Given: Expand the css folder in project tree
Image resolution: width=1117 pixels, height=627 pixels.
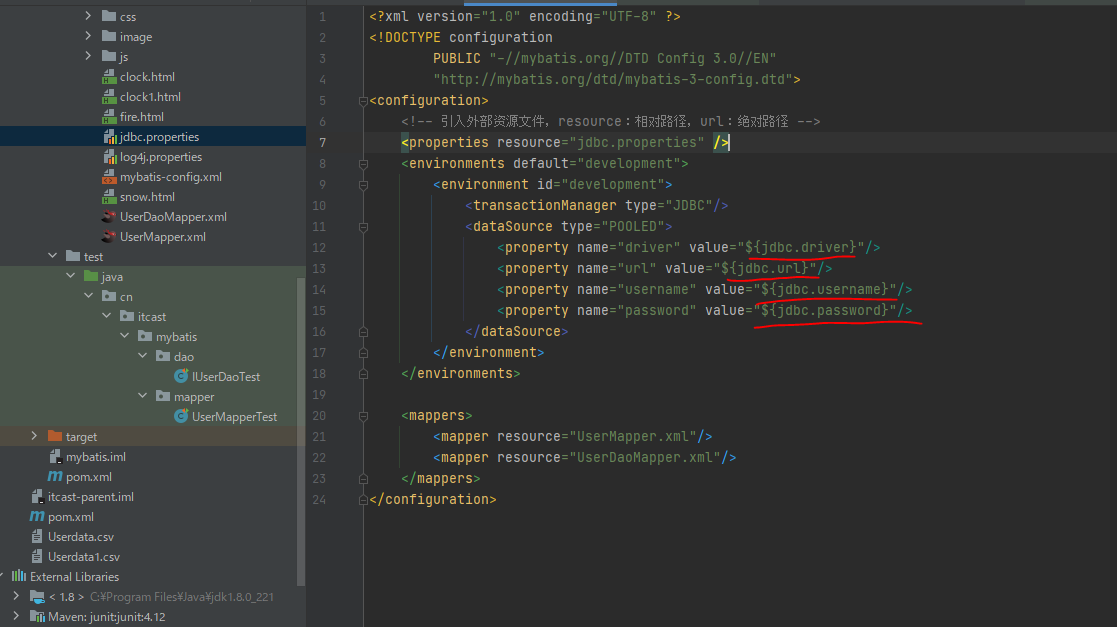Looking at the screenshot, I should tap(89, 16).
